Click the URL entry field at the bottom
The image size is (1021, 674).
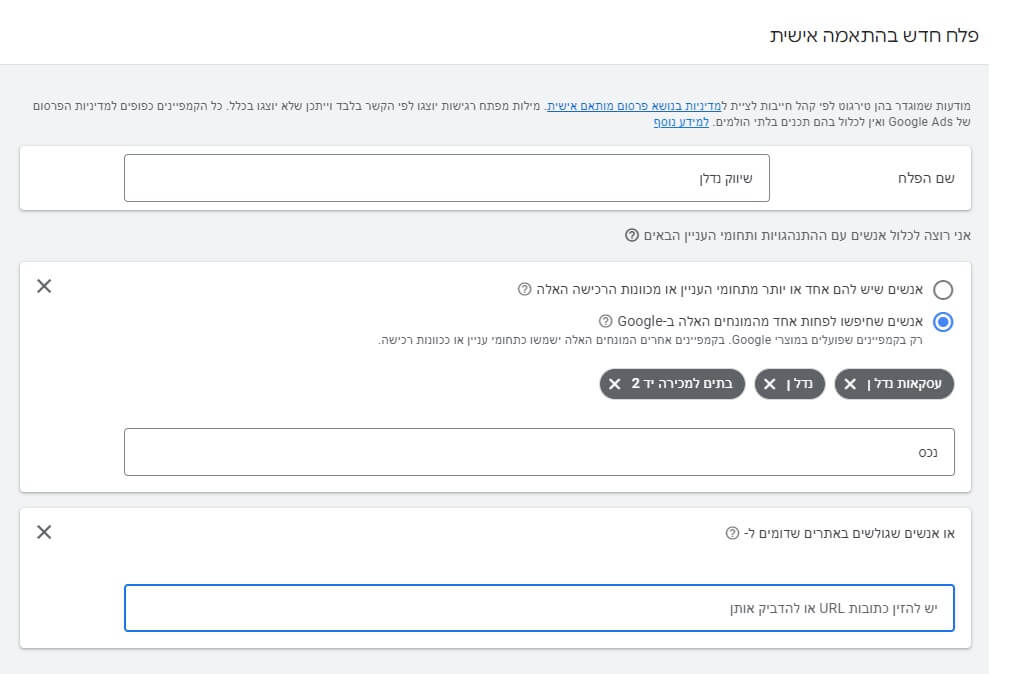[539, 608]
